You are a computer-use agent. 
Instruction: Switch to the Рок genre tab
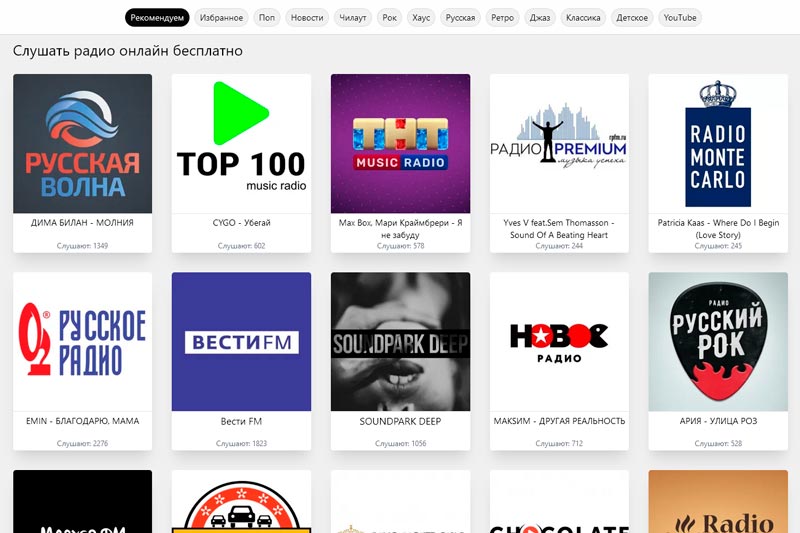[389, 18]
